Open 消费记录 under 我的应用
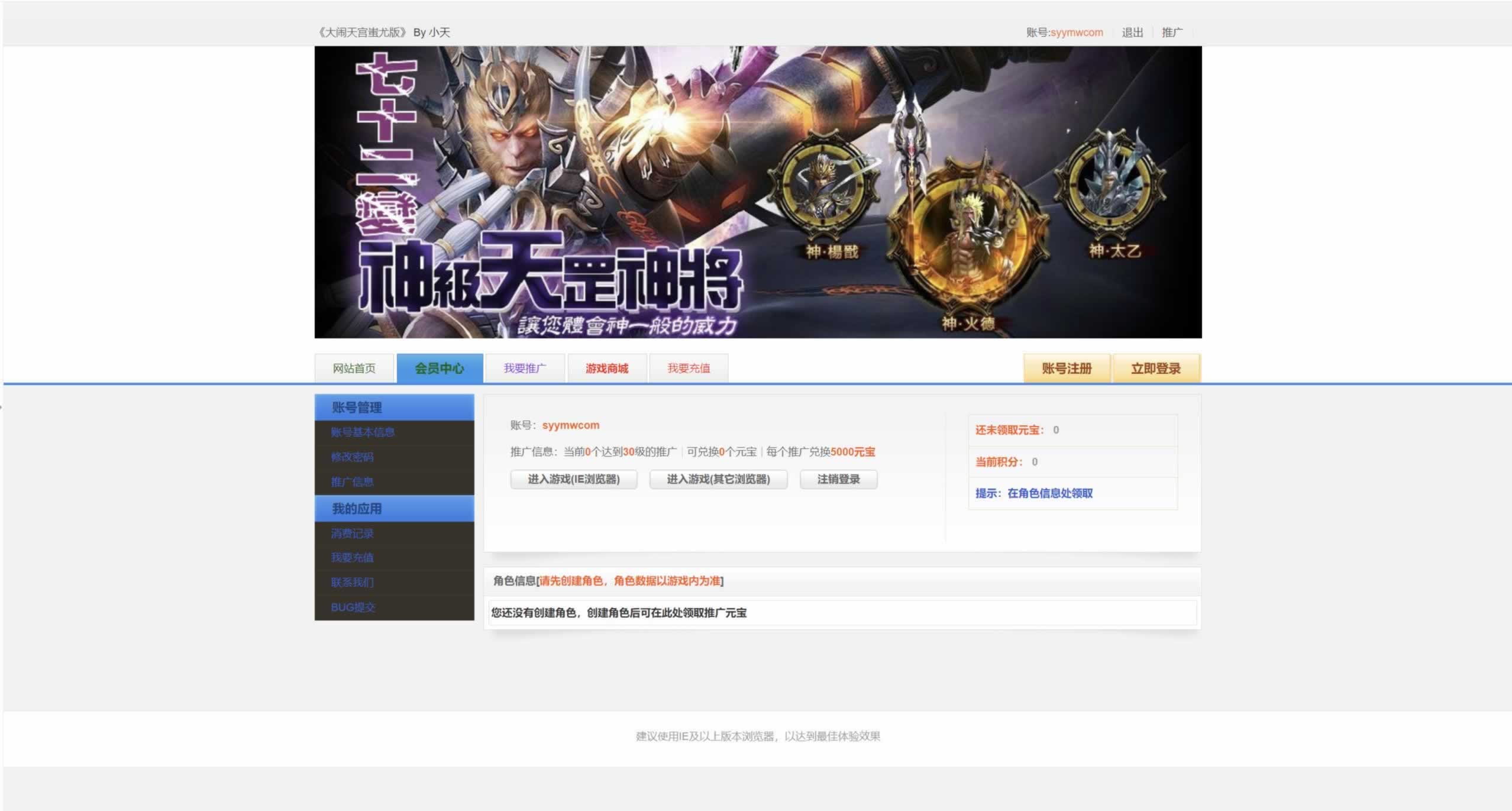Viewport: 1512px width, 811px height. click(352, 534)
